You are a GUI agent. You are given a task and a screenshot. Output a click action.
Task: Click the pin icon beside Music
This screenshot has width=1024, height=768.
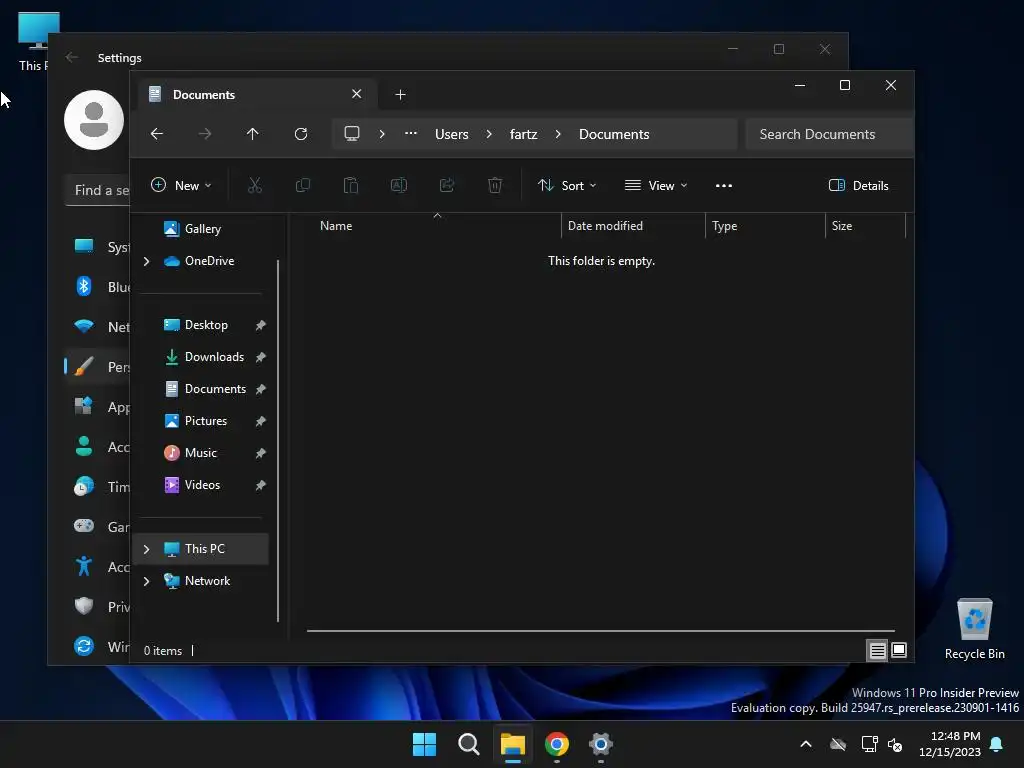coord(261,453)
